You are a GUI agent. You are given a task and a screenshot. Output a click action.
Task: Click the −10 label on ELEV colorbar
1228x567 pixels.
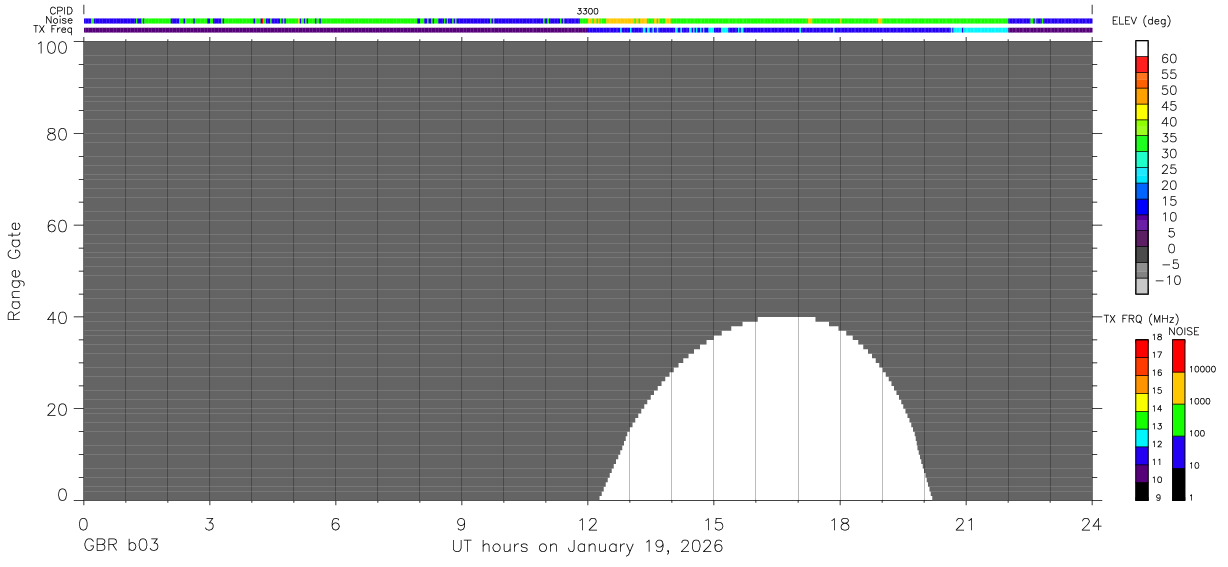point(1166,280)
